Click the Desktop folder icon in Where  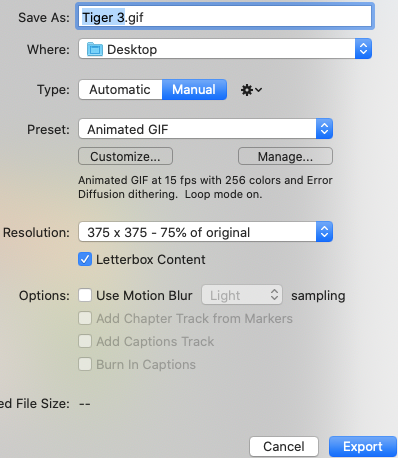pos(95,49)
